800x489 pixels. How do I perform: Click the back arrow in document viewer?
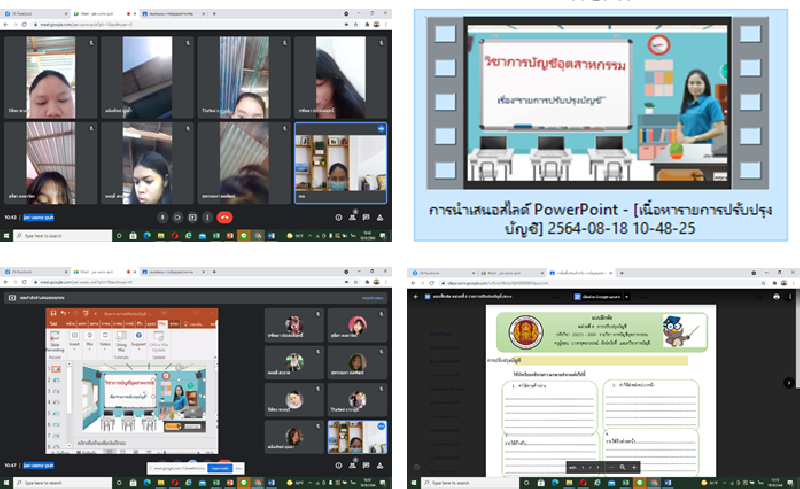(x=417, y=298)
